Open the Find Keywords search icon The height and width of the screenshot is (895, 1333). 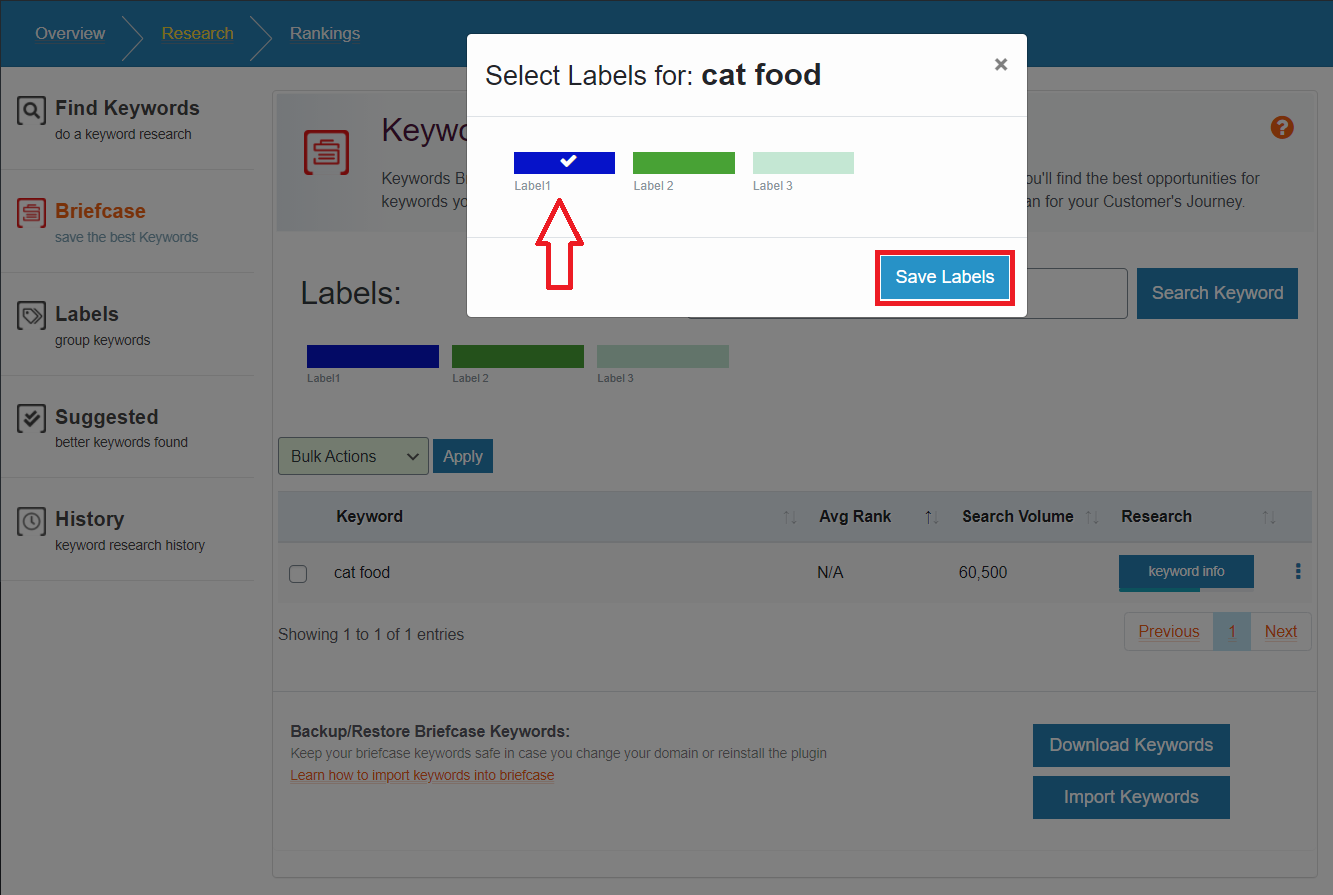31,110
